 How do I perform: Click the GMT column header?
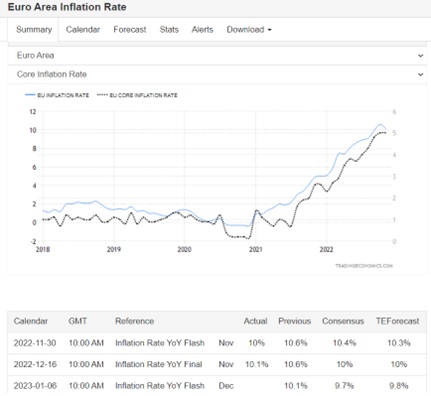[x=78, y=321]
